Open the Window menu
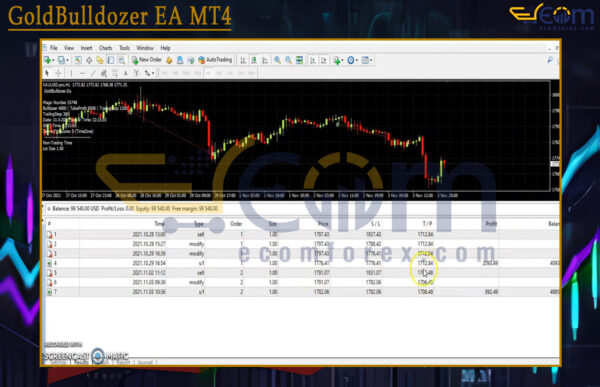The height and width of the screenshot is (387, 600). click(145, 48)
